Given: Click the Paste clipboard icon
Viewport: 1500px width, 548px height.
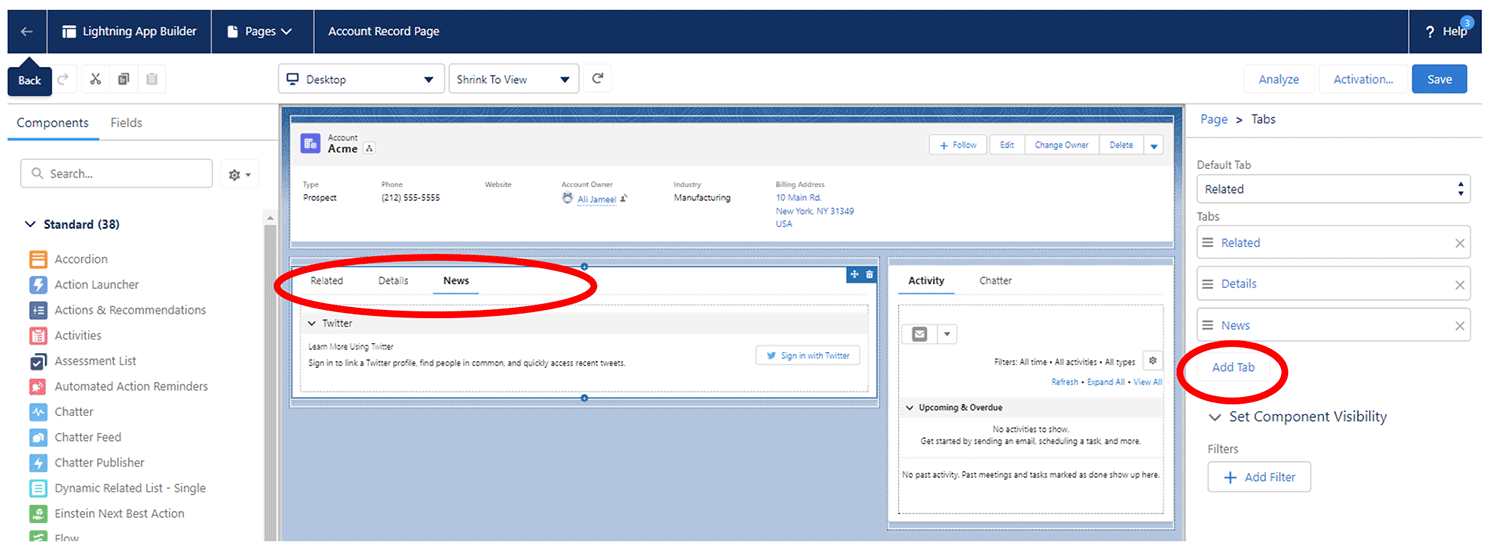Looking at the screenshot, I should coord(151,79).
